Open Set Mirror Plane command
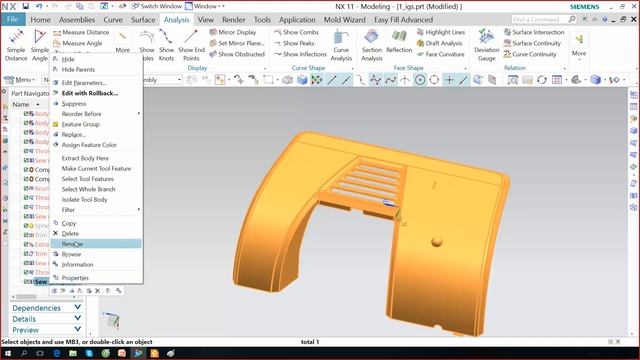The width and height of the screenshot is (640, 360). (x=237, y=43)
